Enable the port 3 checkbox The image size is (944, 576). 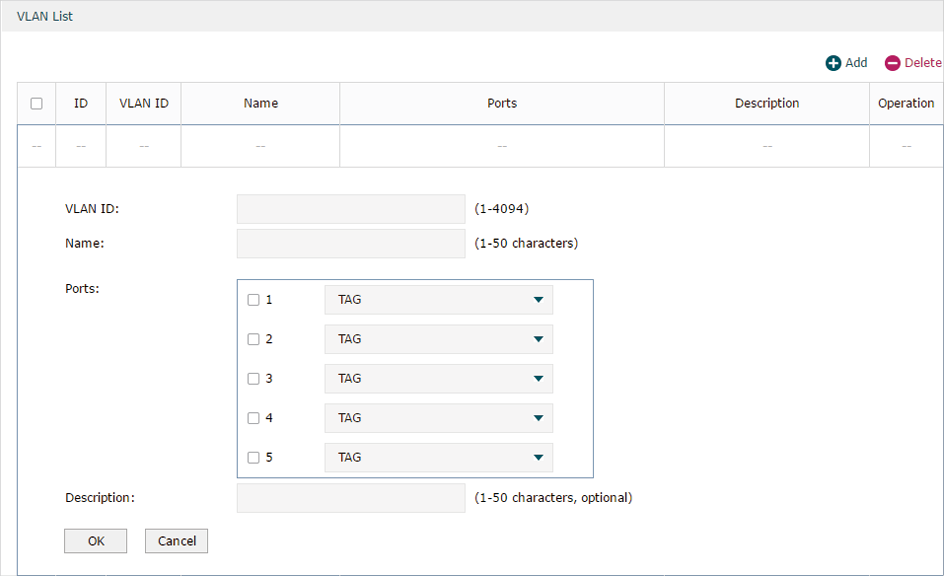(253, 379)
